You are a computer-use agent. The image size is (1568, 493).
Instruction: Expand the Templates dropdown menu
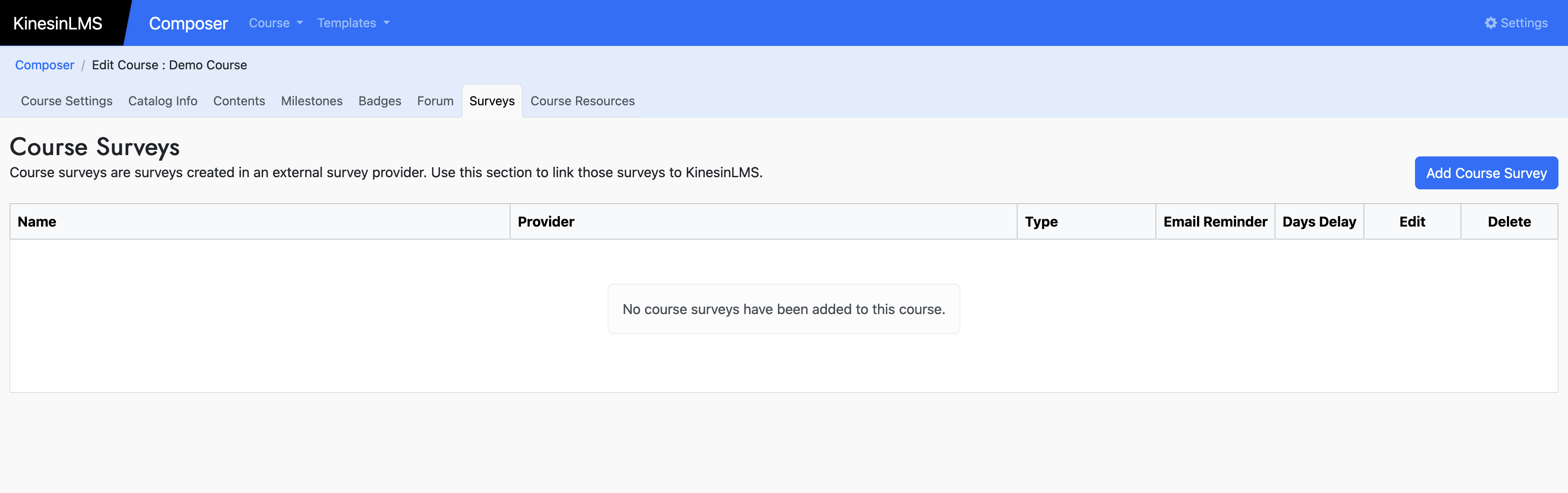click(x=353, y=23)
